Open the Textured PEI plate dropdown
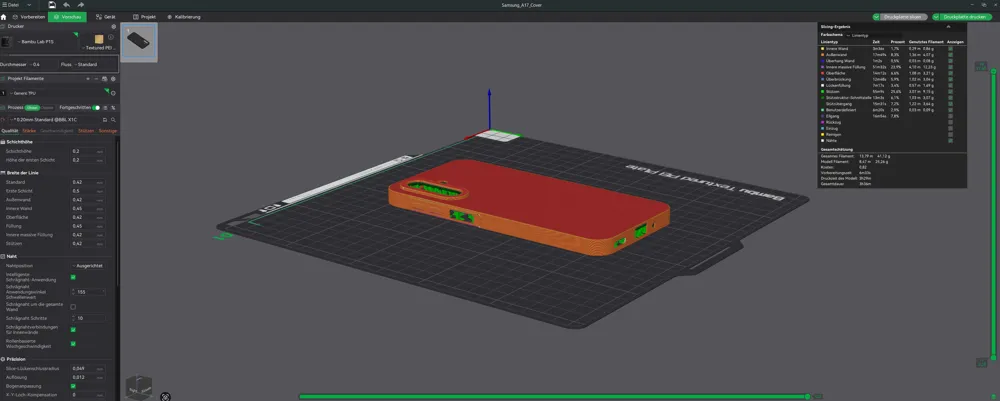 [99, 48]
